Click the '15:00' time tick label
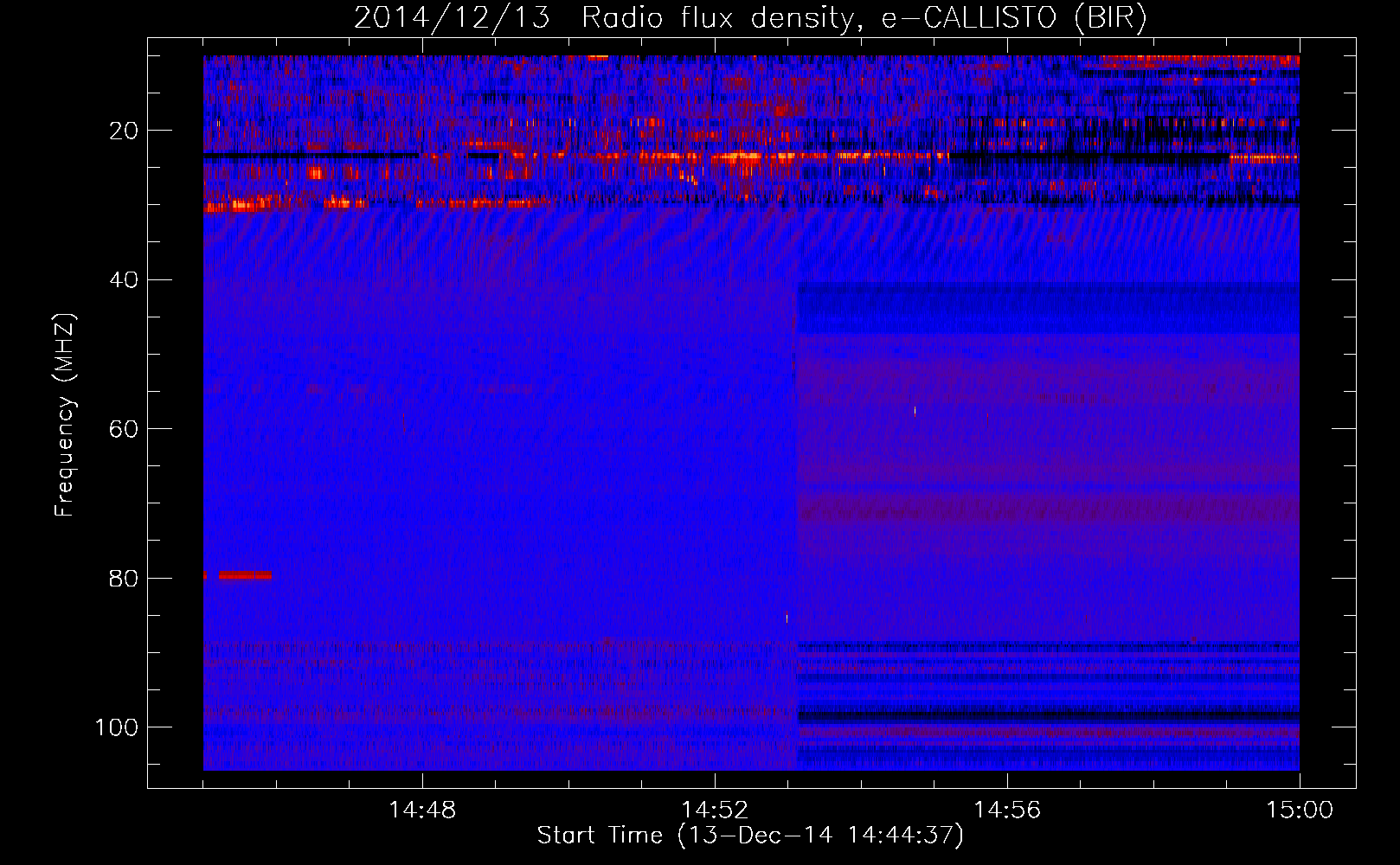This screenshot has width=1400, height=865. point(1300,811)
